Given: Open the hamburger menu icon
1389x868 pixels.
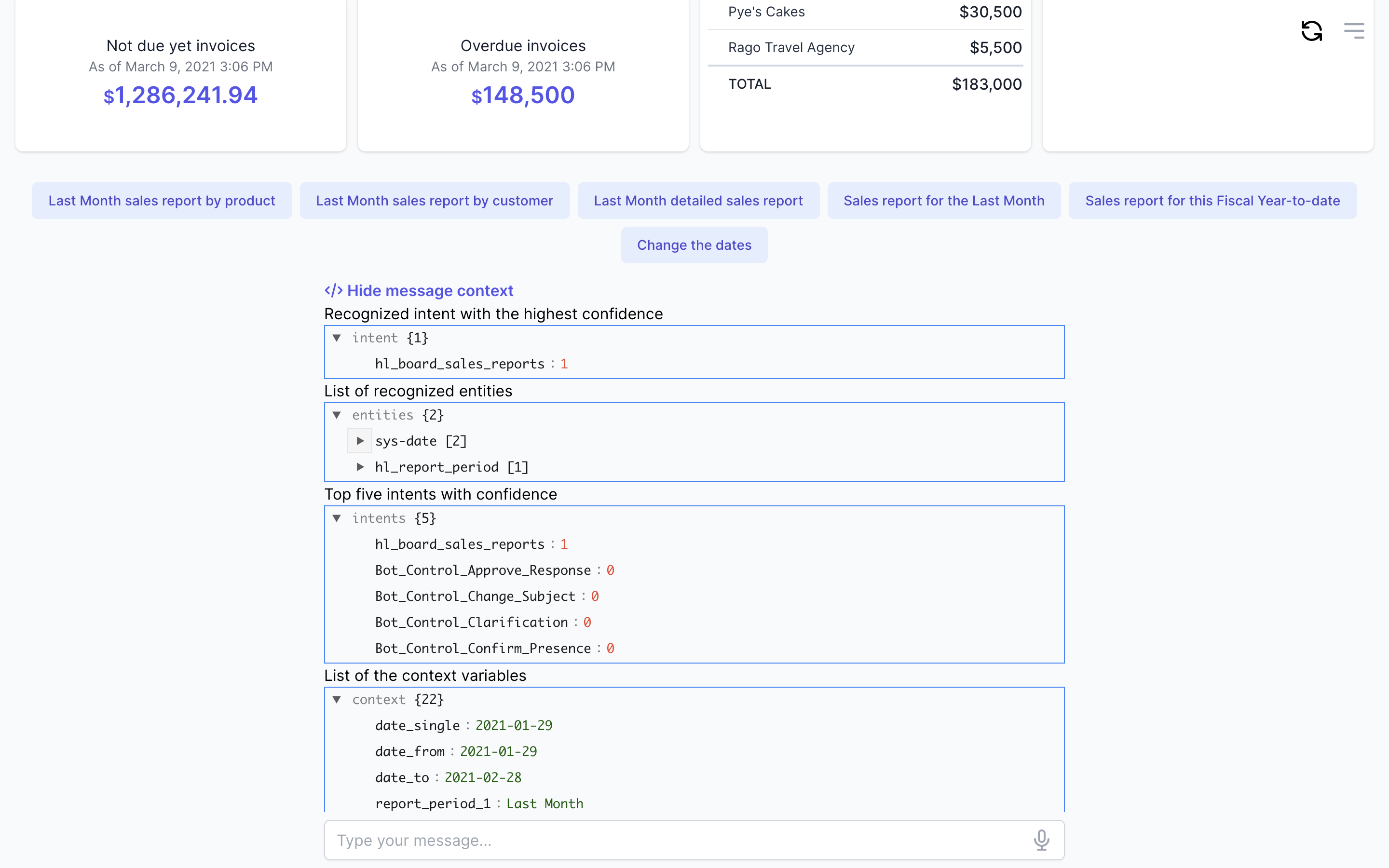Looking at the screenshot, I should point(1353,30).
